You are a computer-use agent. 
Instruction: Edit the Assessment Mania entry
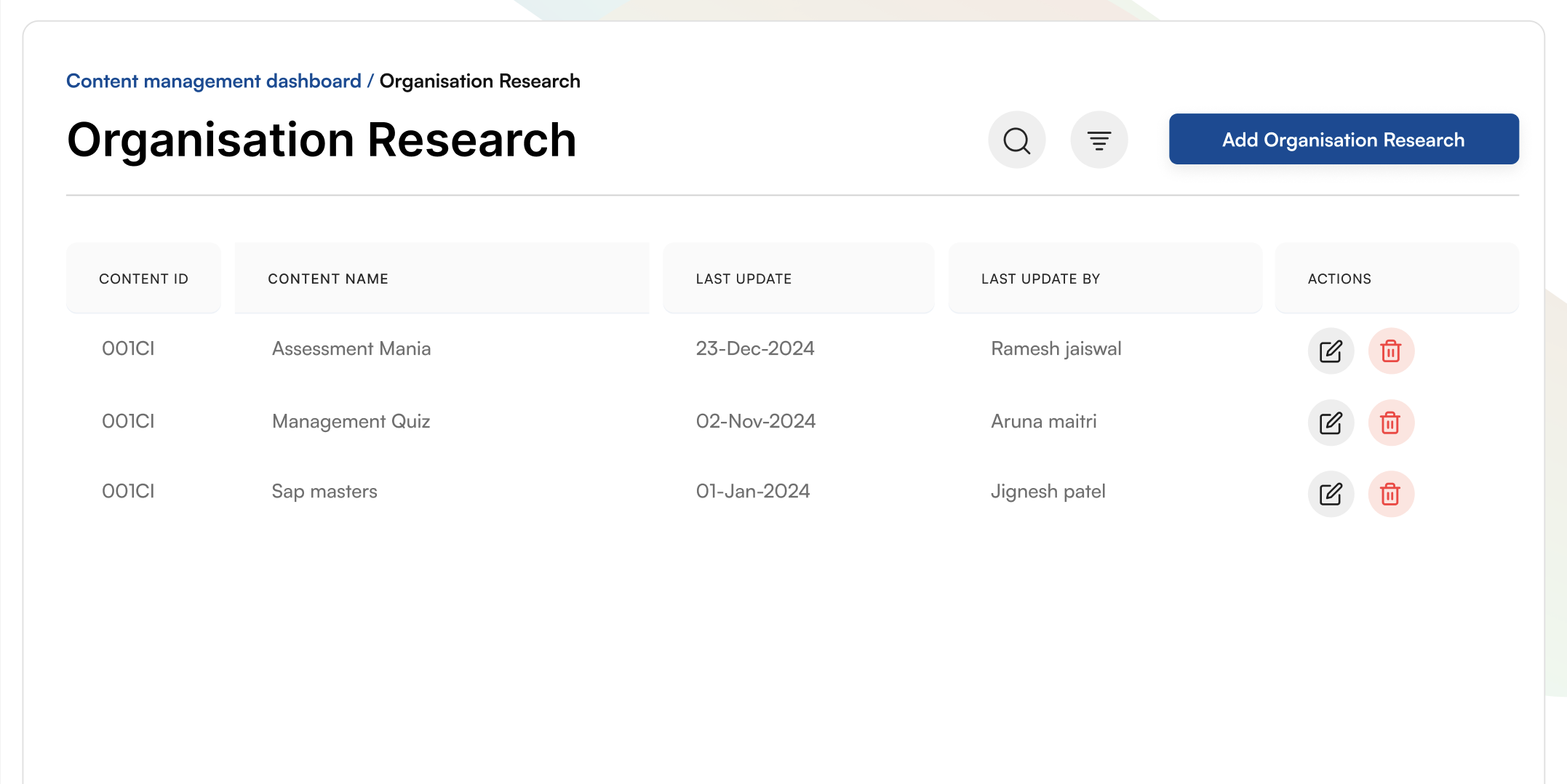[x=1331, y=351]
